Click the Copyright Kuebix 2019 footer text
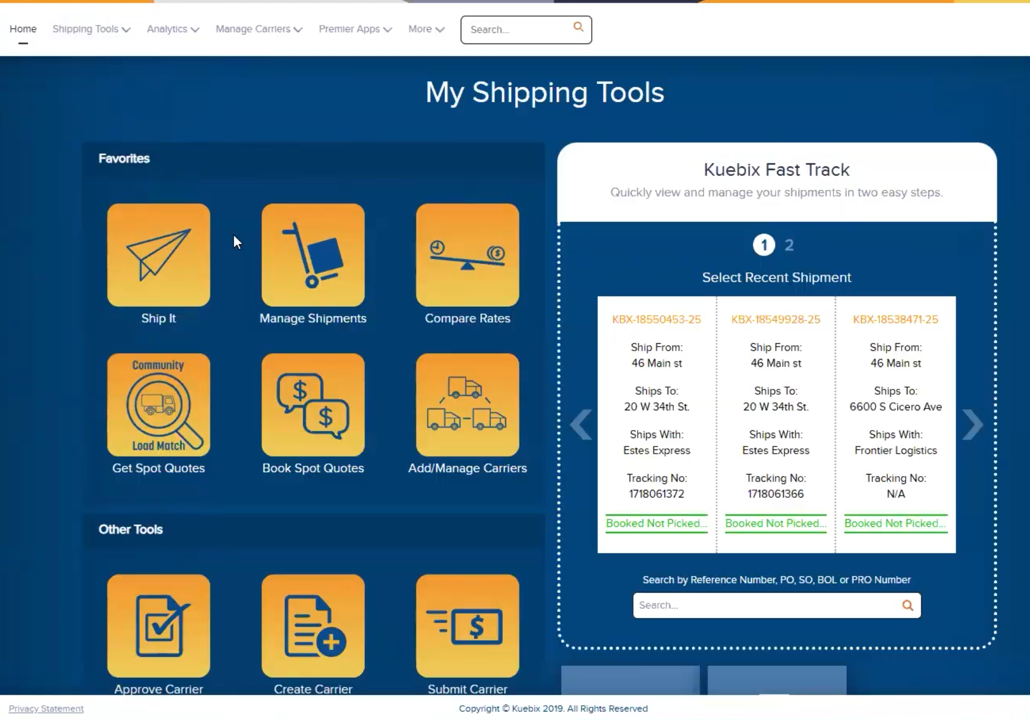This screenshot has height=720, width=1030. click(x=553, y=708)
